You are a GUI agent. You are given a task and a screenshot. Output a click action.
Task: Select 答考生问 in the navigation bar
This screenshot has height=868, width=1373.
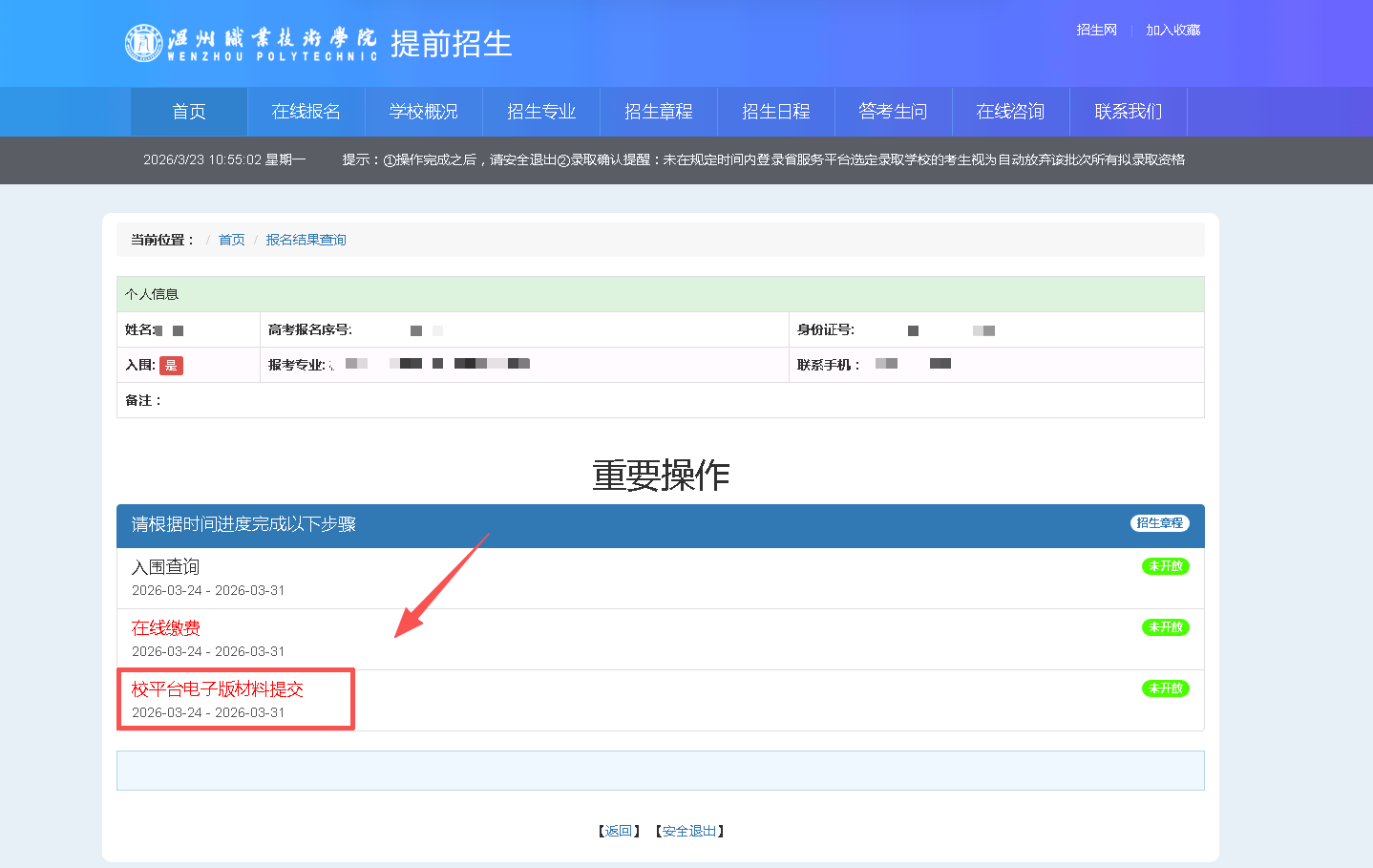pos(894,112)
